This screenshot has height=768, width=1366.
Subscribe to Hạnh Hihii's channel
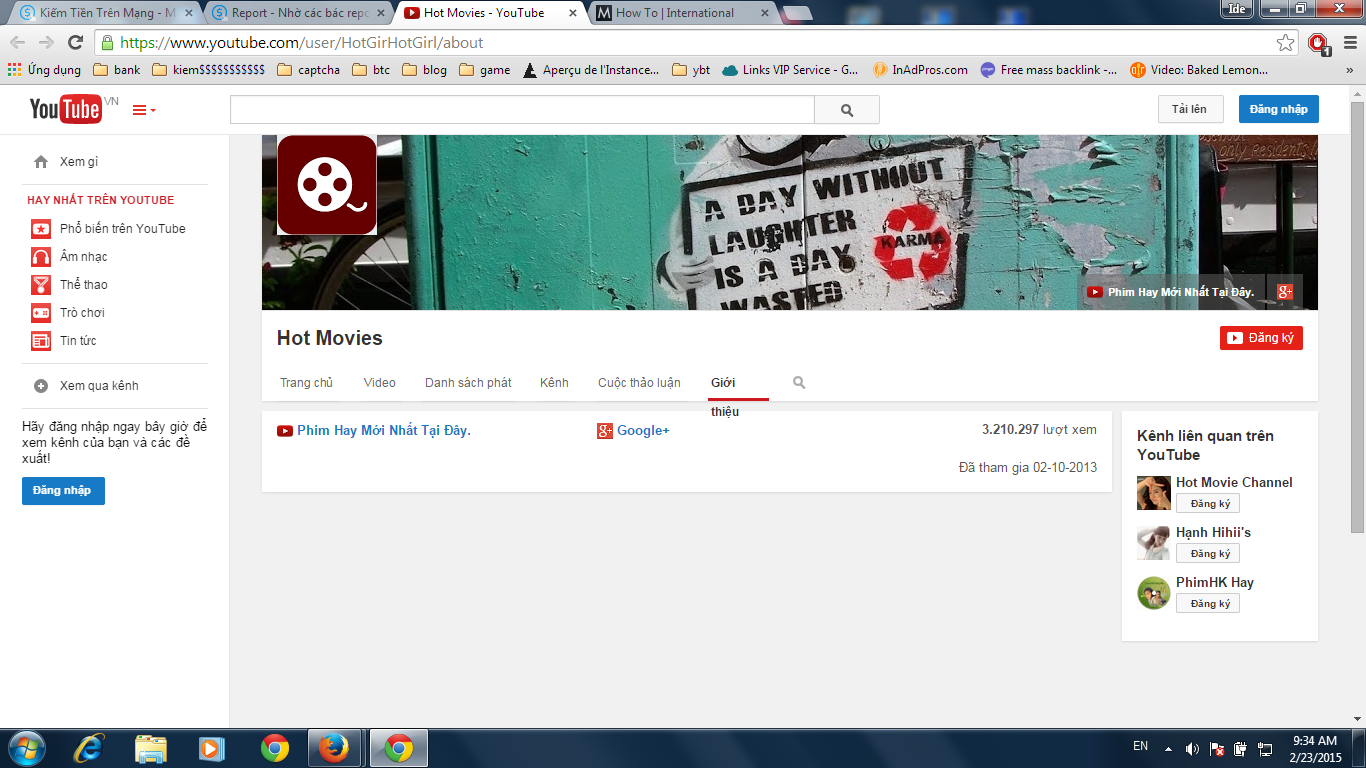[1208, 553]
